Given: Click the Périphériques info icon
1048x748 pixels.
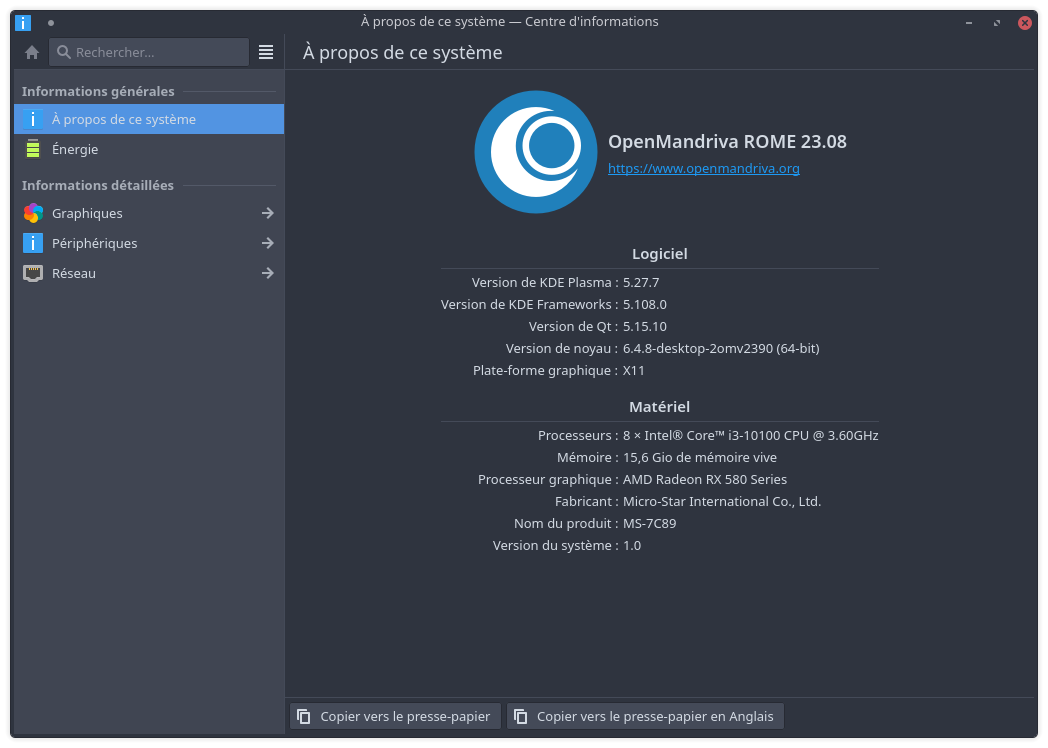Looking at the screenshot, I should 33,243.
